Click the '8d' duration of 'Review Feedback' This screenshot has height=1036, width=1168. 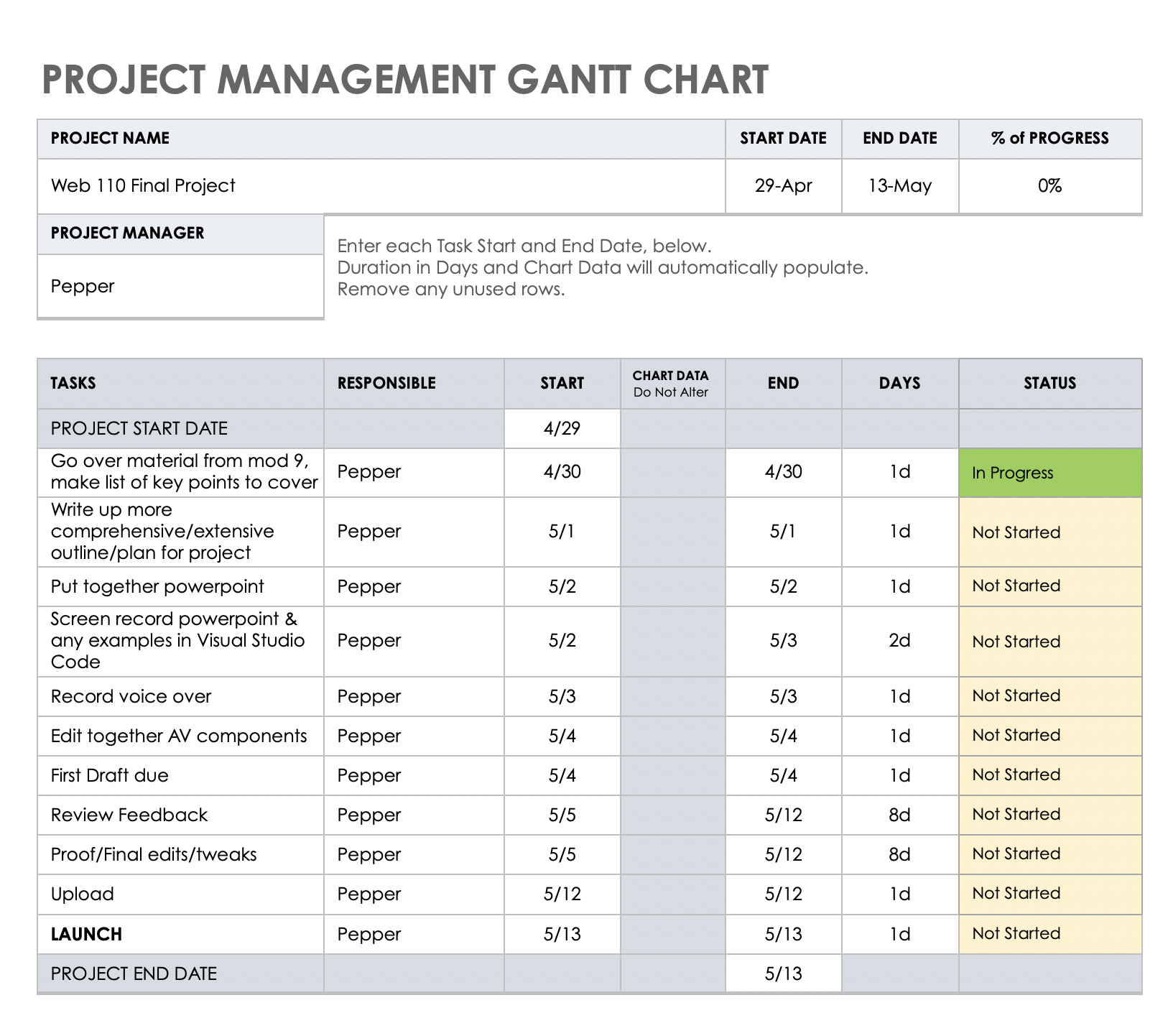pos(900,815)
